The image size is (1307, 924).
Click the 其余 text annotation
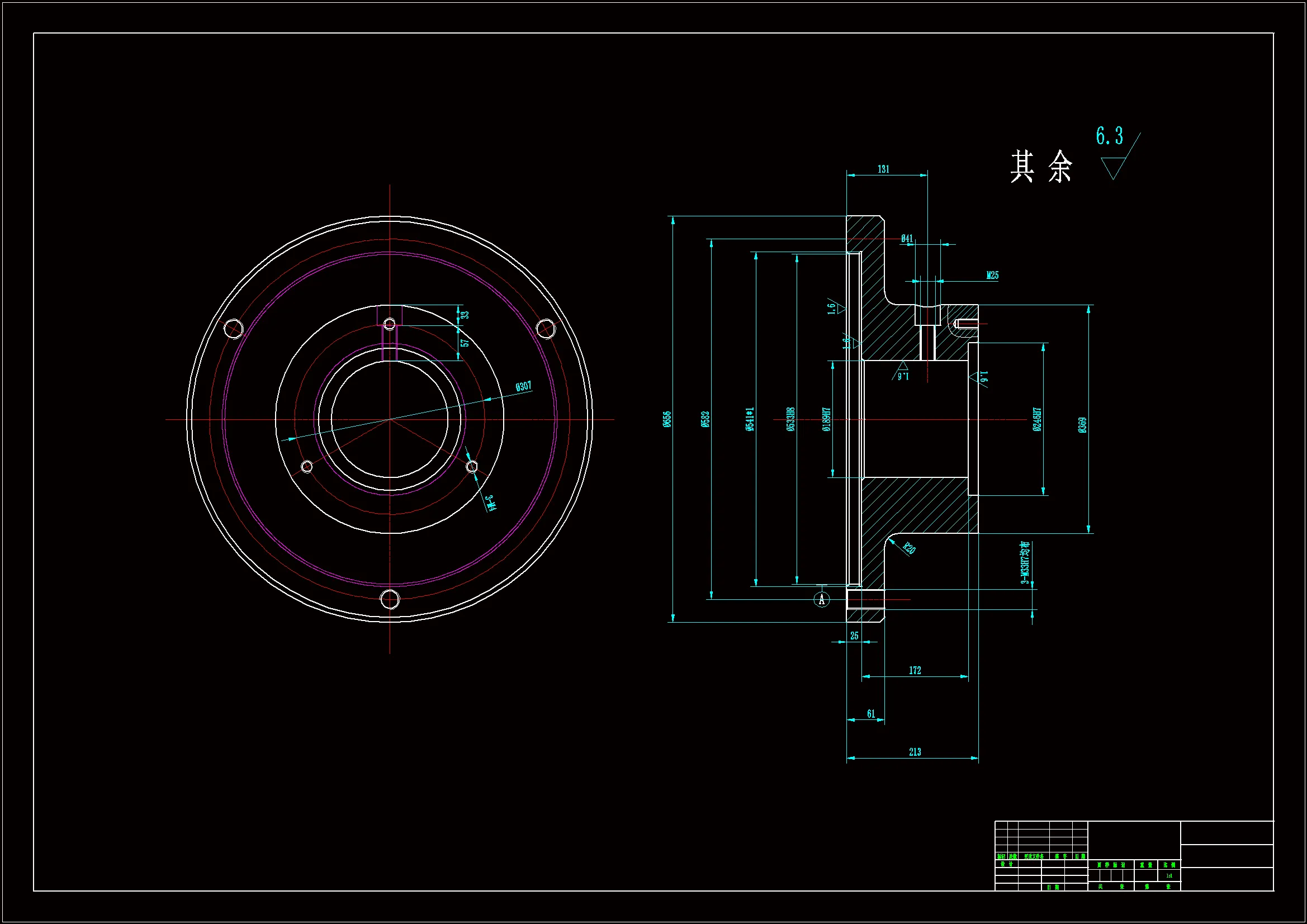pyautogui.click(x=1041, y=167)
